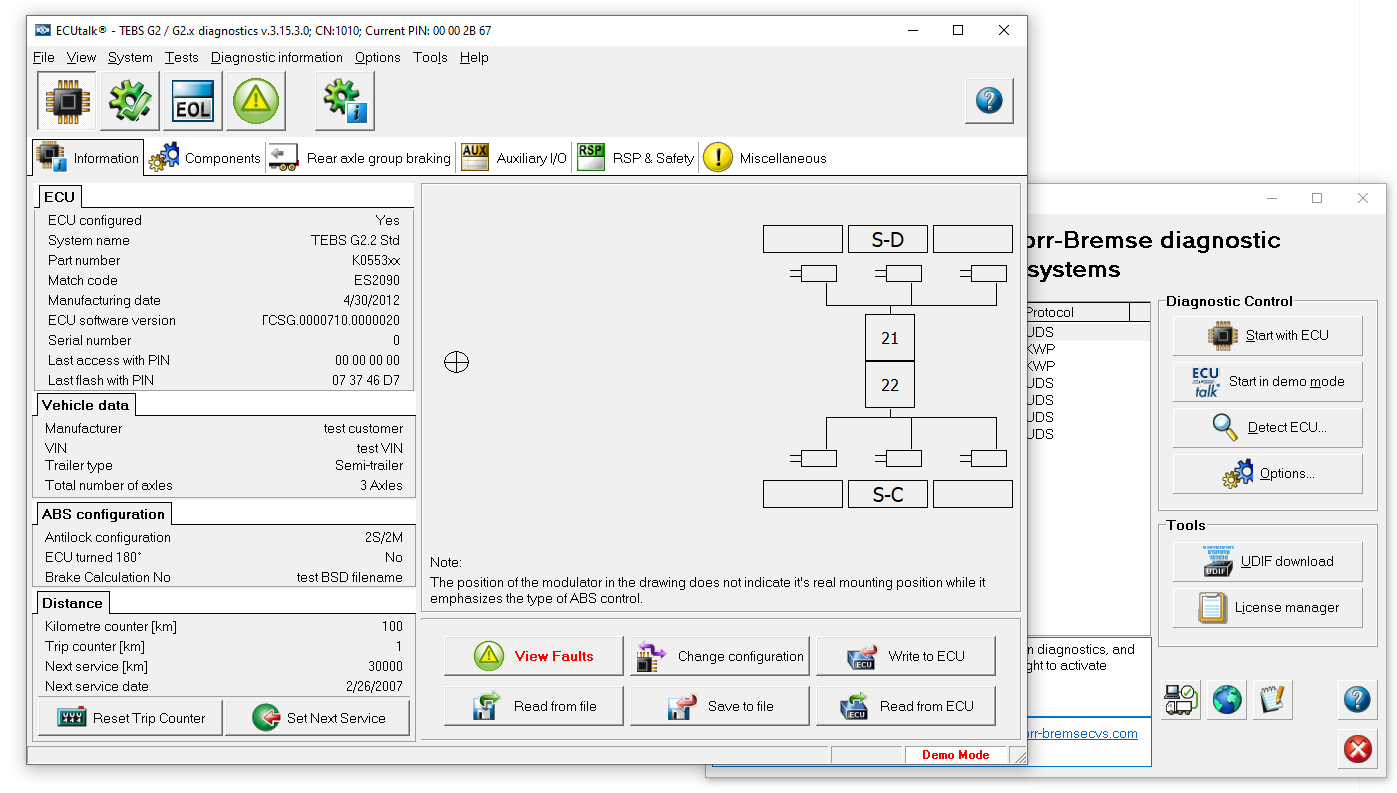The image size is (1397, 793).
Task: Click Detect ECU... button
Action: (x=1267, y=428)
